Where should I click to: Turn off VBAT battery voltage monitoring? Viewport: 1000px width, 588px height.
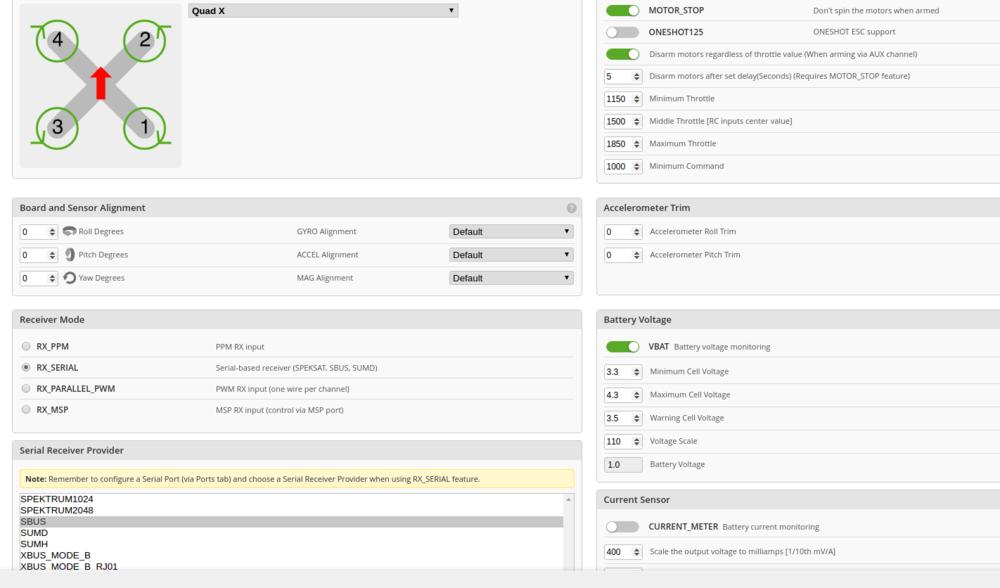tap(622, 346)
